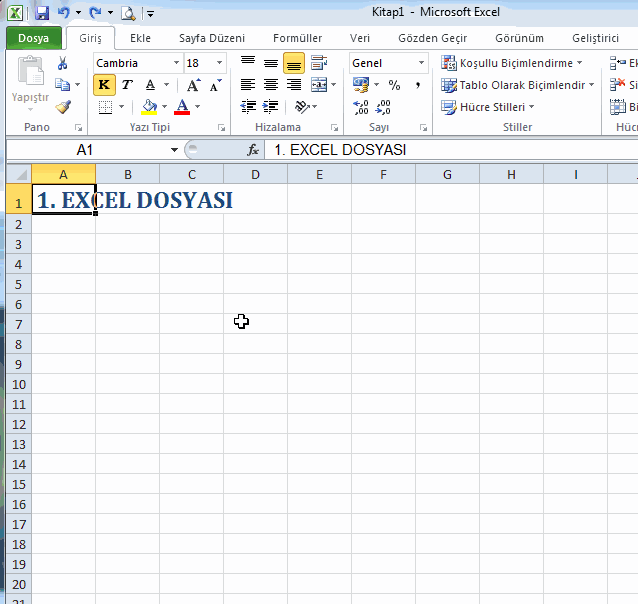
Task: Click Tablo Olarak Biçimlendir
Action: pos(518,85)
